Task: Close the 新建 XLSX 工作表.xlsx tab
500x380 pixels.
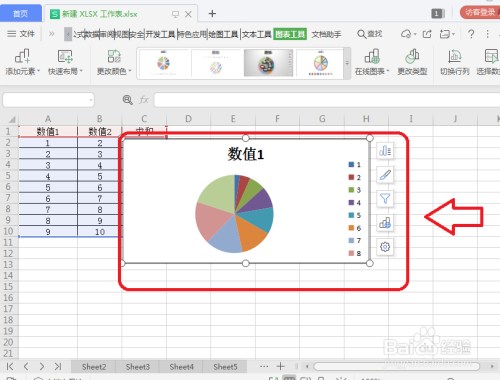Action: click(x=188, y=14)
